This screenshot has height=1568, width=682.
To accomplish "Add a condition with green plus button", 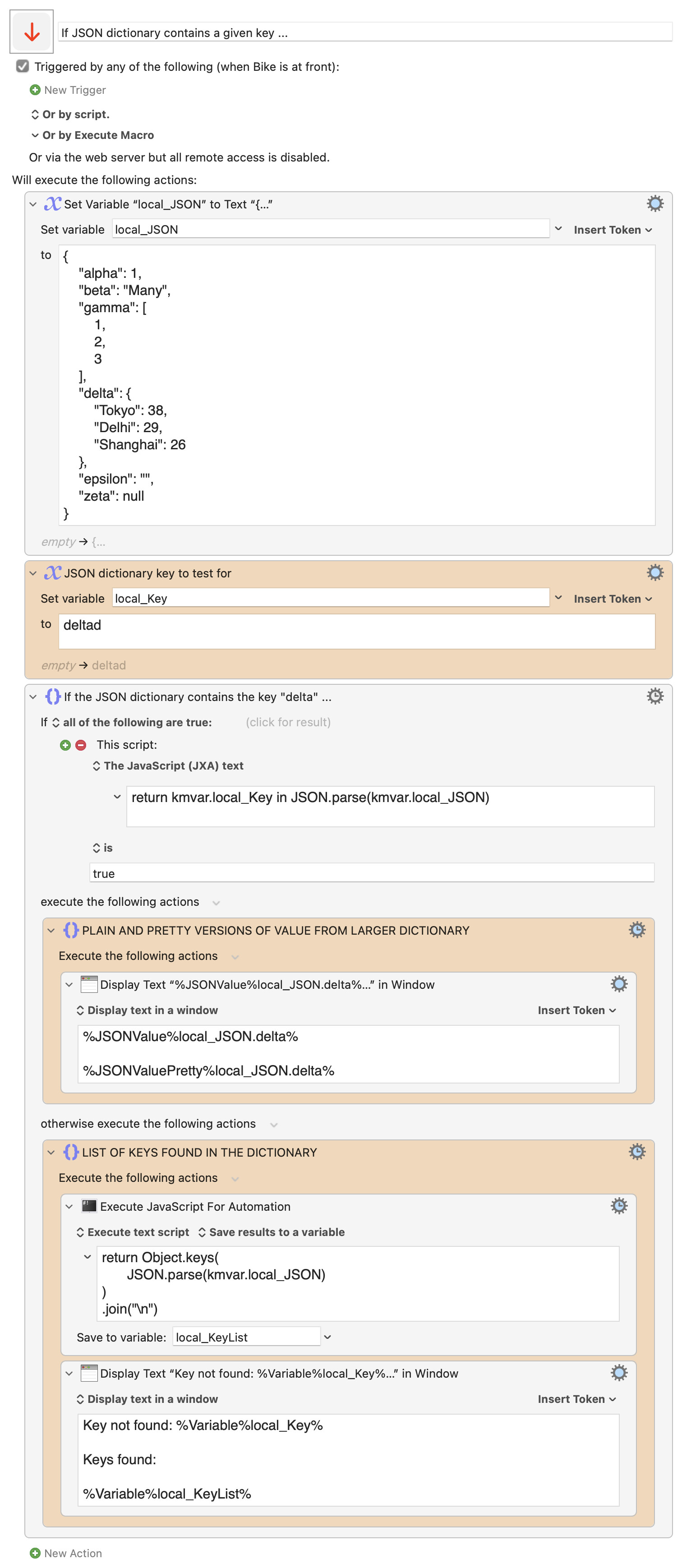I will [65, 744].
